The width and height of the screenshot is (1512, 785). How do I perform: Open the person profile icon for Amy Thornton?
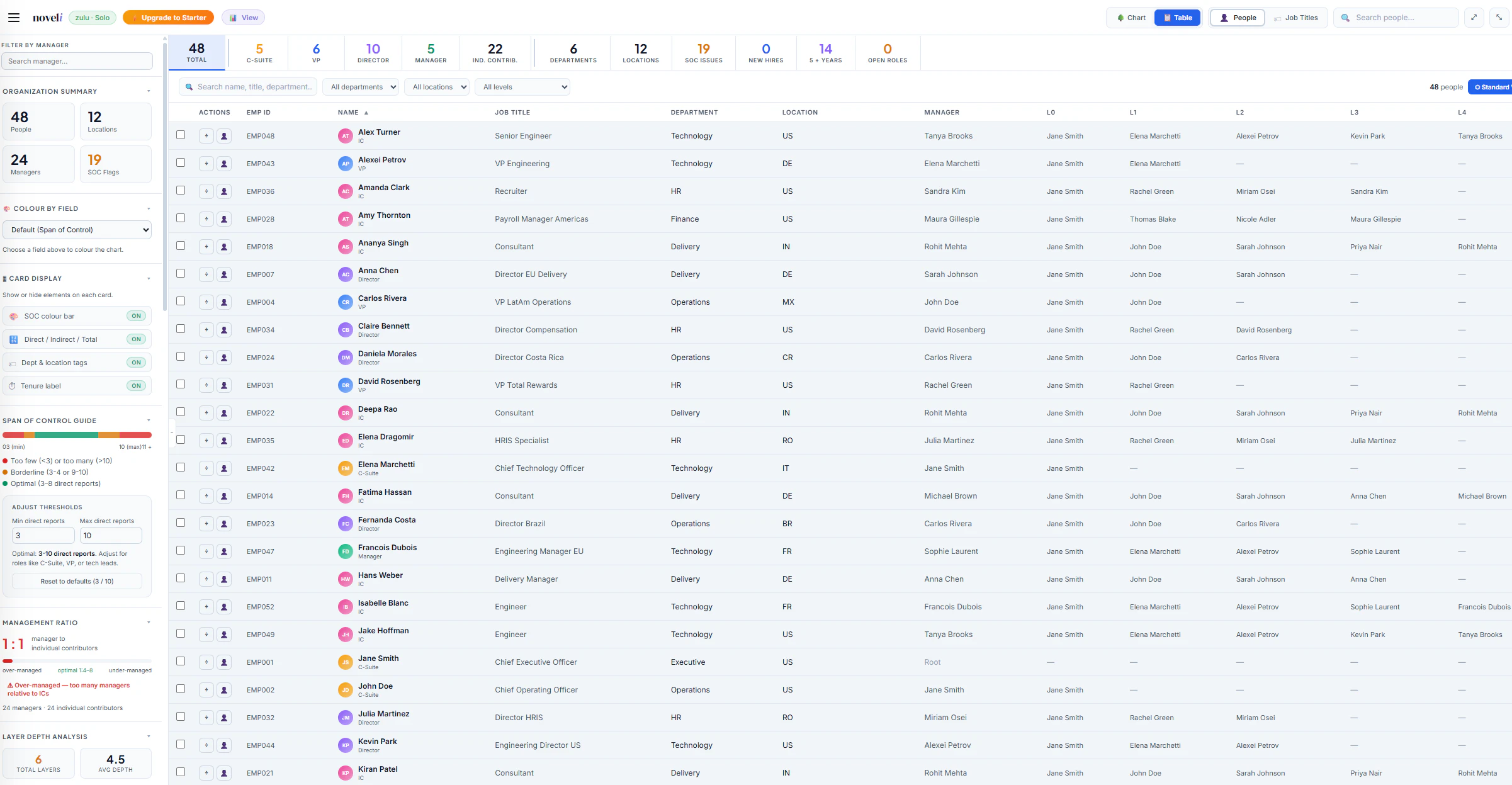pos(223,219)
